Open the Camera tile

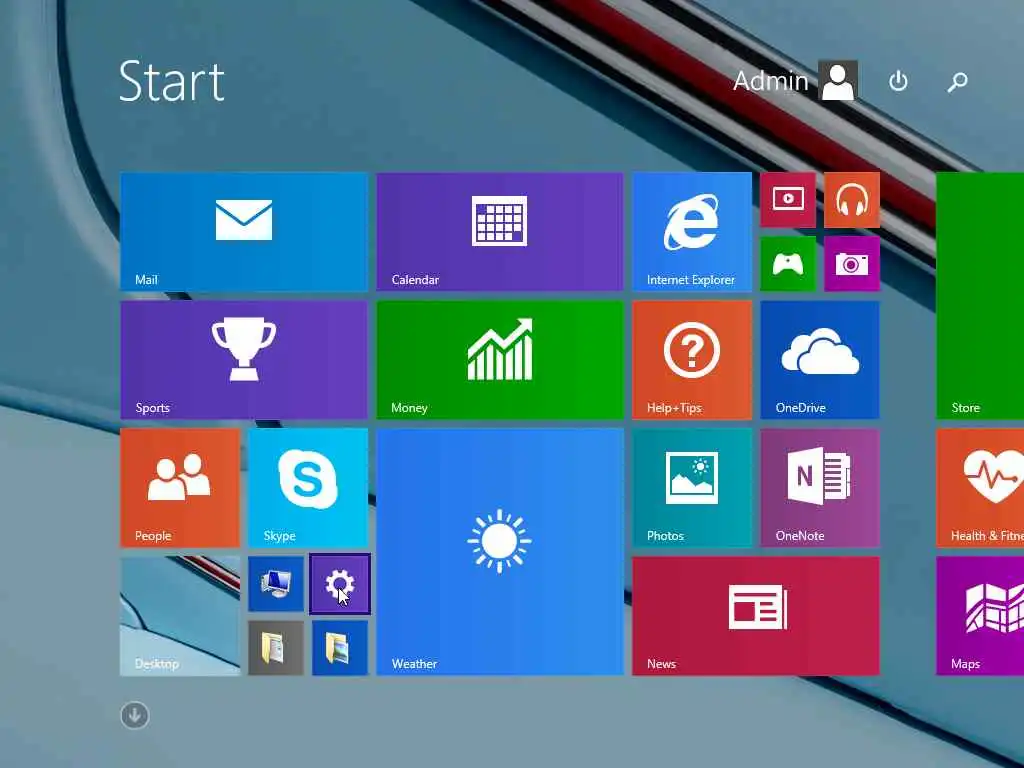(x=852, y=264)
